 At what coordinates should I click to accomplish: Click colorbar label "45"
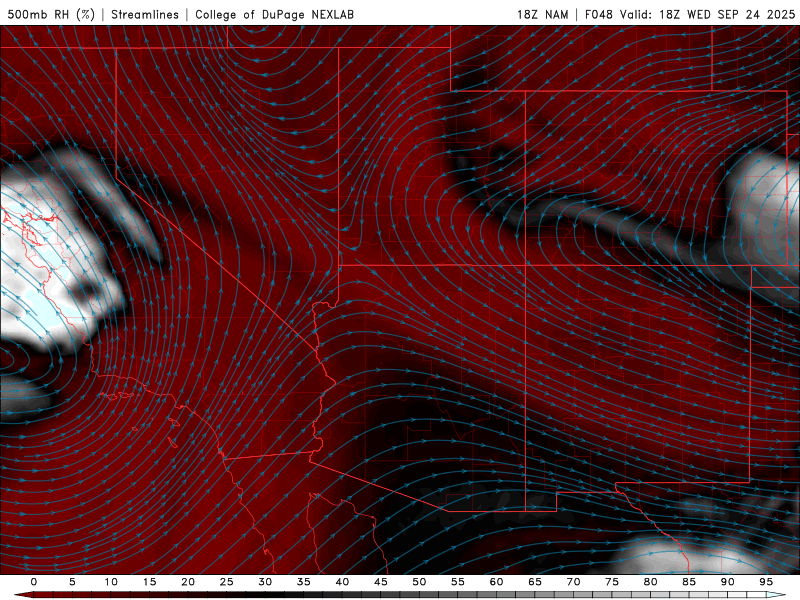pos(381,582)
